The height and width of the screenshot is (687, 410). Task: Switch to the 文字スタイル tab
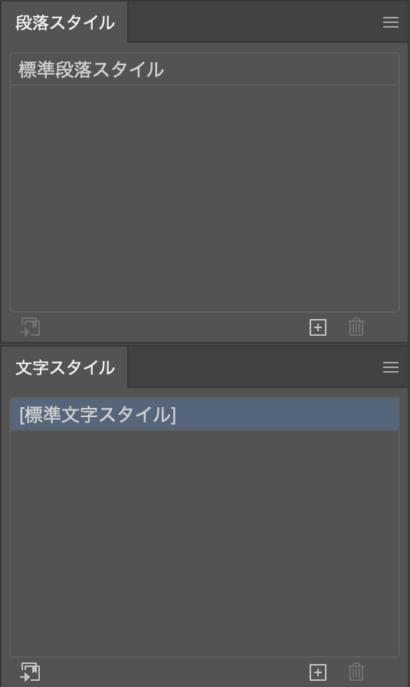[x=65, y=368]
